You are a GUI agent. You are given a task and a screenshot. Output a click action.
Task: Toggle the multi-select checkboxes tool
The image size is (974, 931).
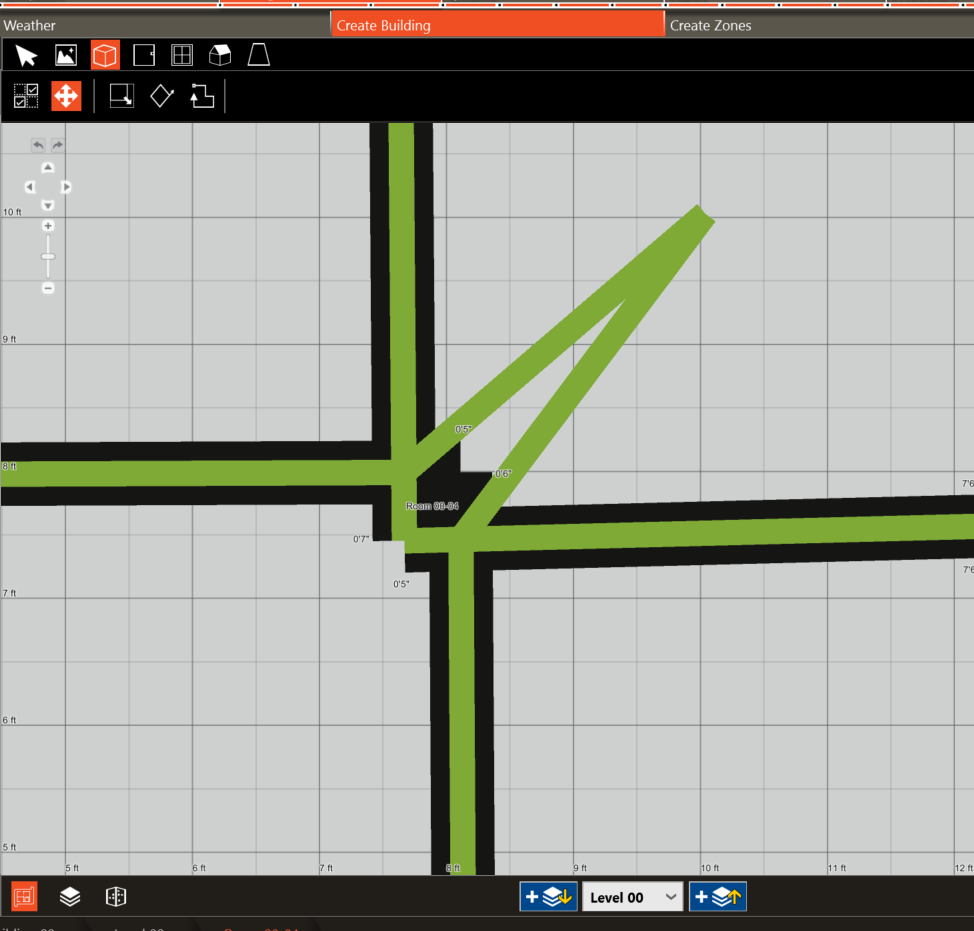26,96
